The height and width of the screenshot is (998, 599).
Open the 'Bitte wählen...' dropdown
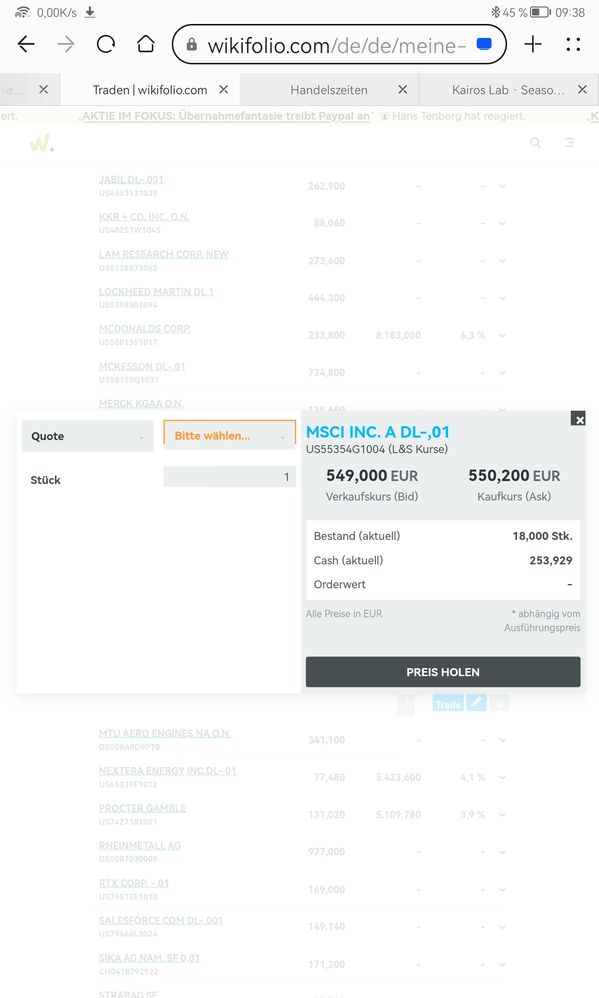pyautogui.click(x=230, y=435)
